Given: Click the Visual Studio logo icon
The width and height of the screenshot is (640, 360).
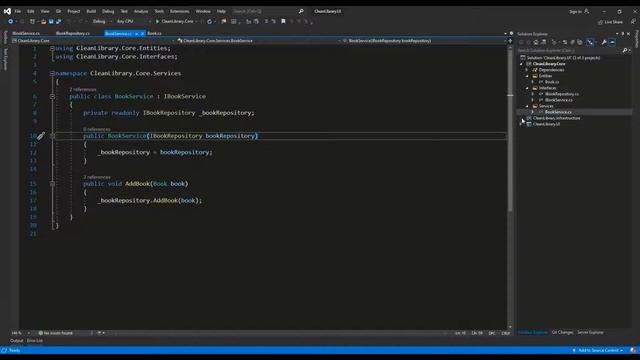Looking at the screenshot, I should [7, 11].
